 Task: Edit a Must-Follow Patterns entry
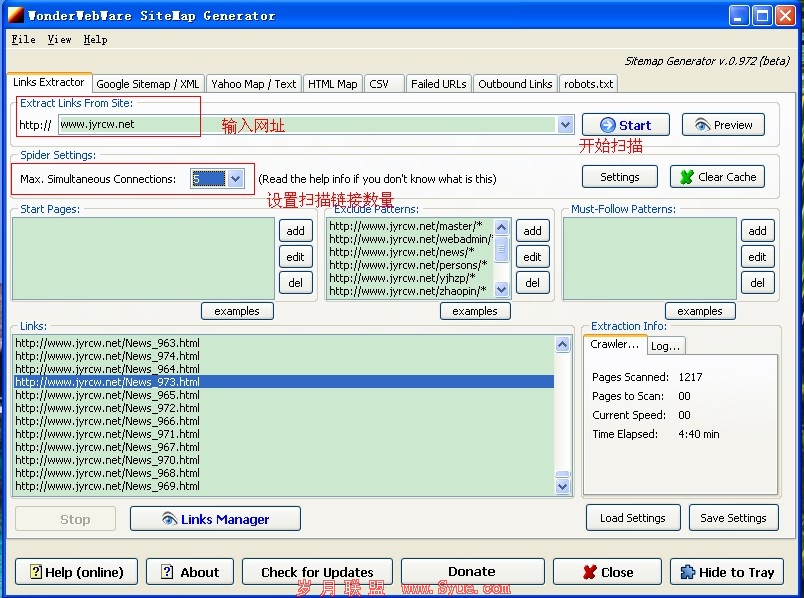(x=757, y=256)
